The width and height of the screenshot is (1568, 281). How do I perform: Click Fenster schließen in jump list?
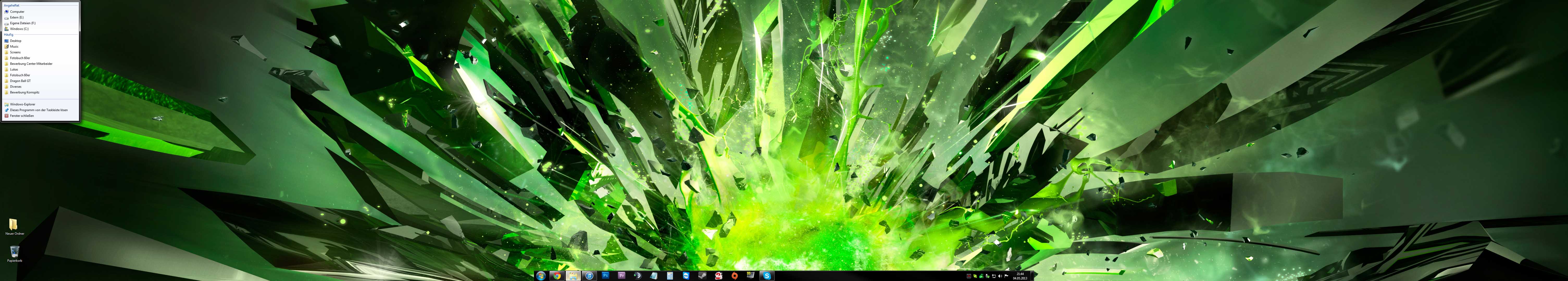pos(22,116)
